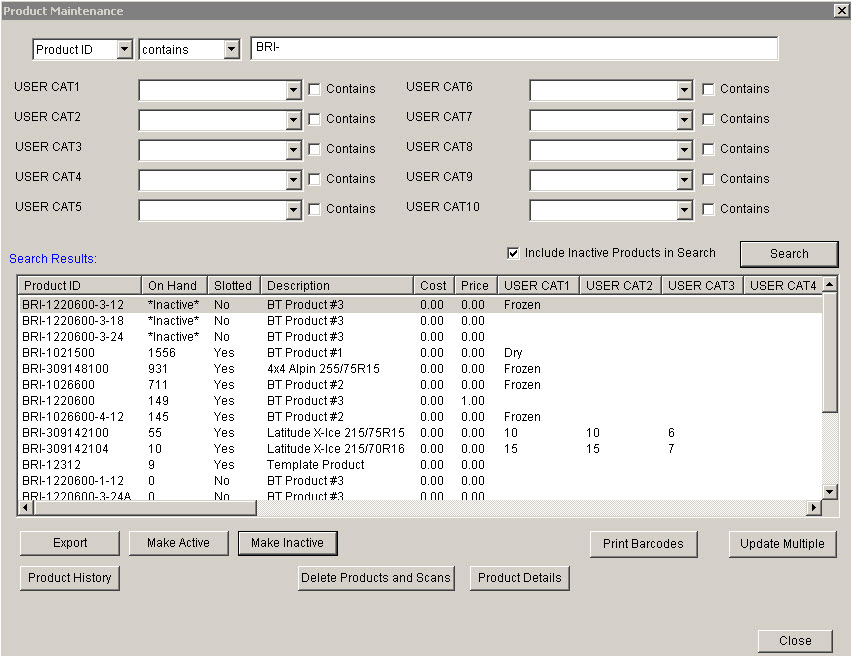Click the USER CAT1 results column header
Screen dimensions: 851x656
click(538, 285)
